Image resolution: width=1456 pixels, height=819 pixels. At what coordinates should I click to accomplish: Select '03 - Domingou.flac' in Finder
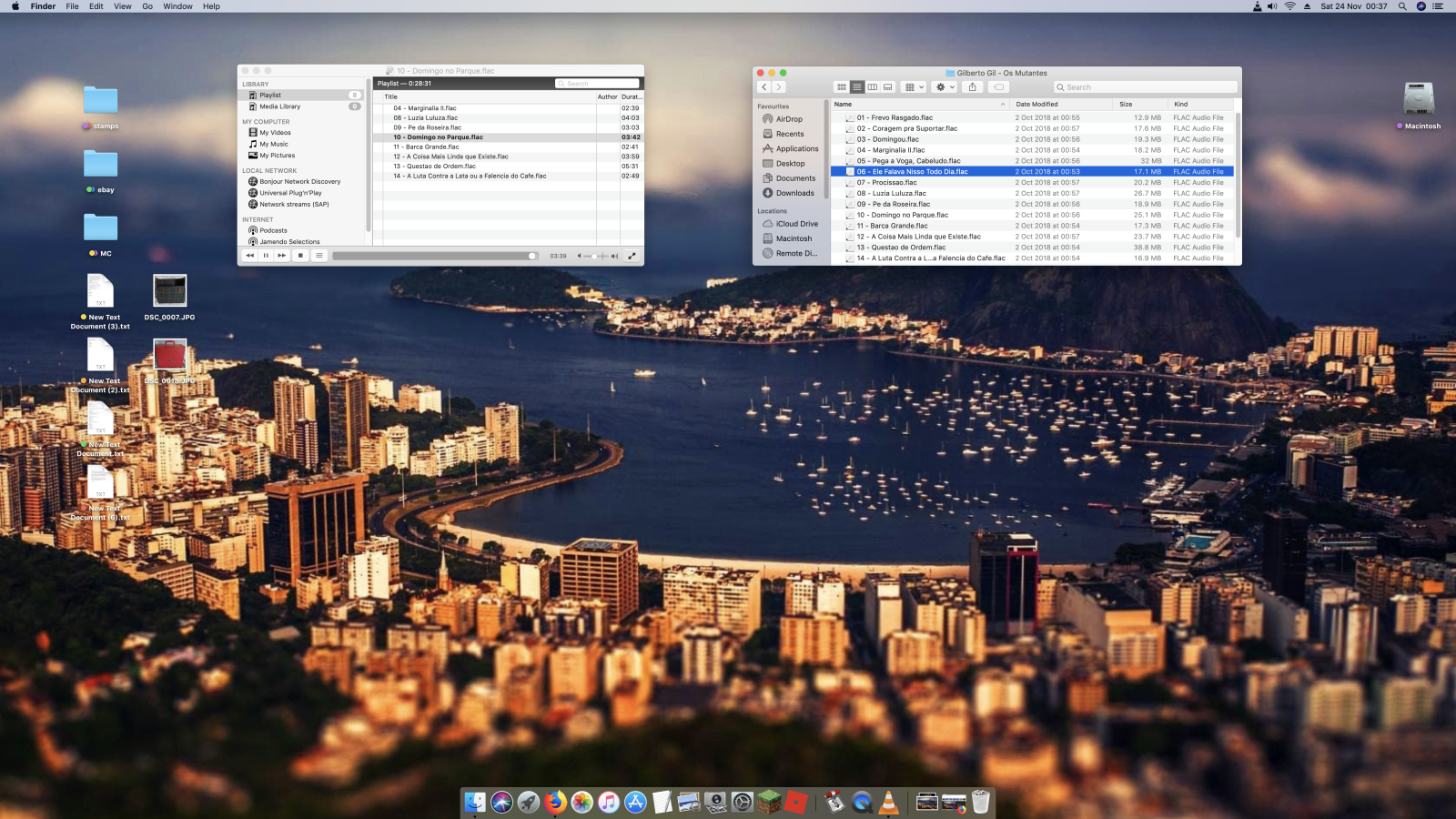1032,139
